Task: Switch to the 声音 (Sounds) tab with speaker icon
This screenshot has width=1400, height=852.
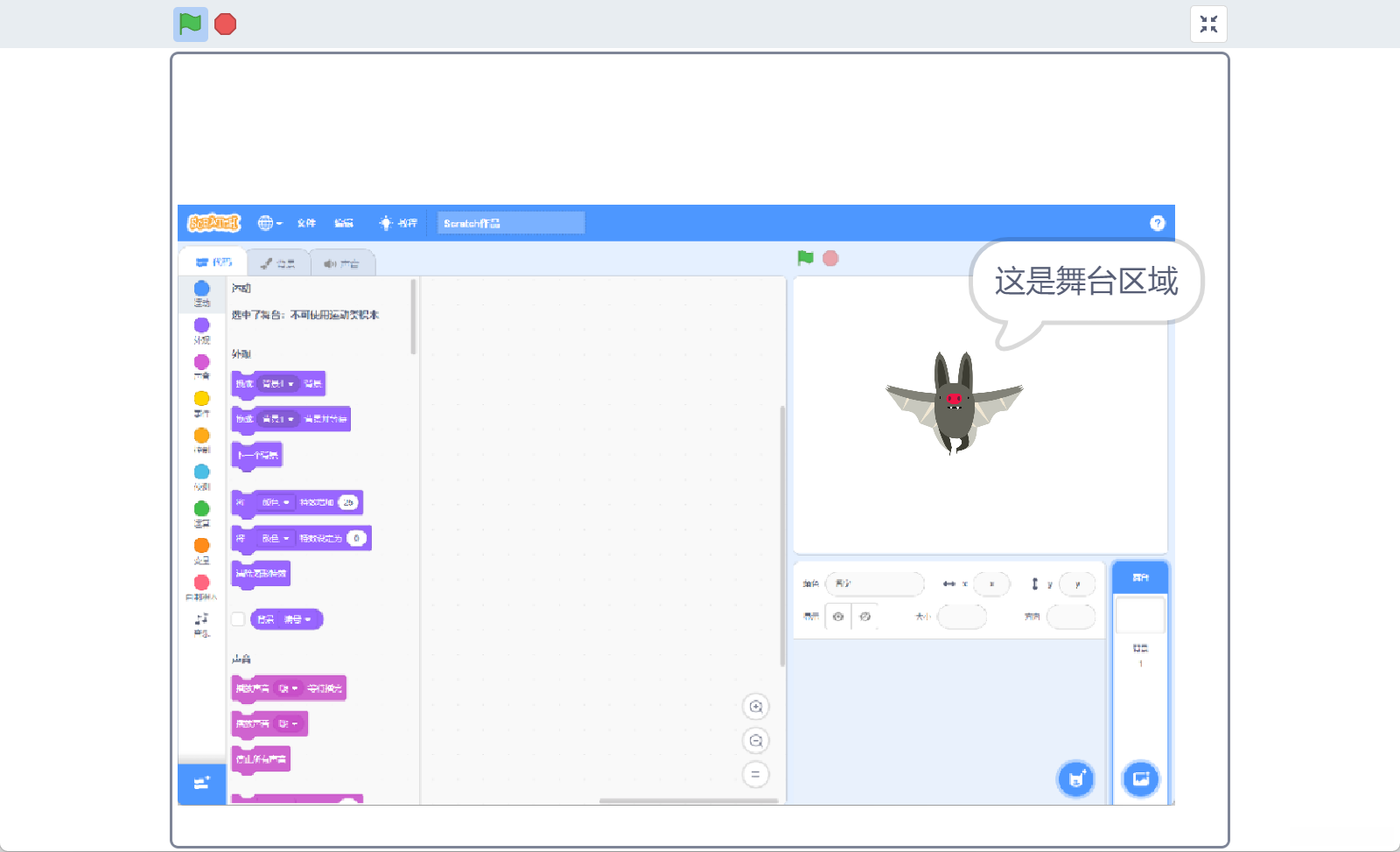Action: (x=342, y=263)
